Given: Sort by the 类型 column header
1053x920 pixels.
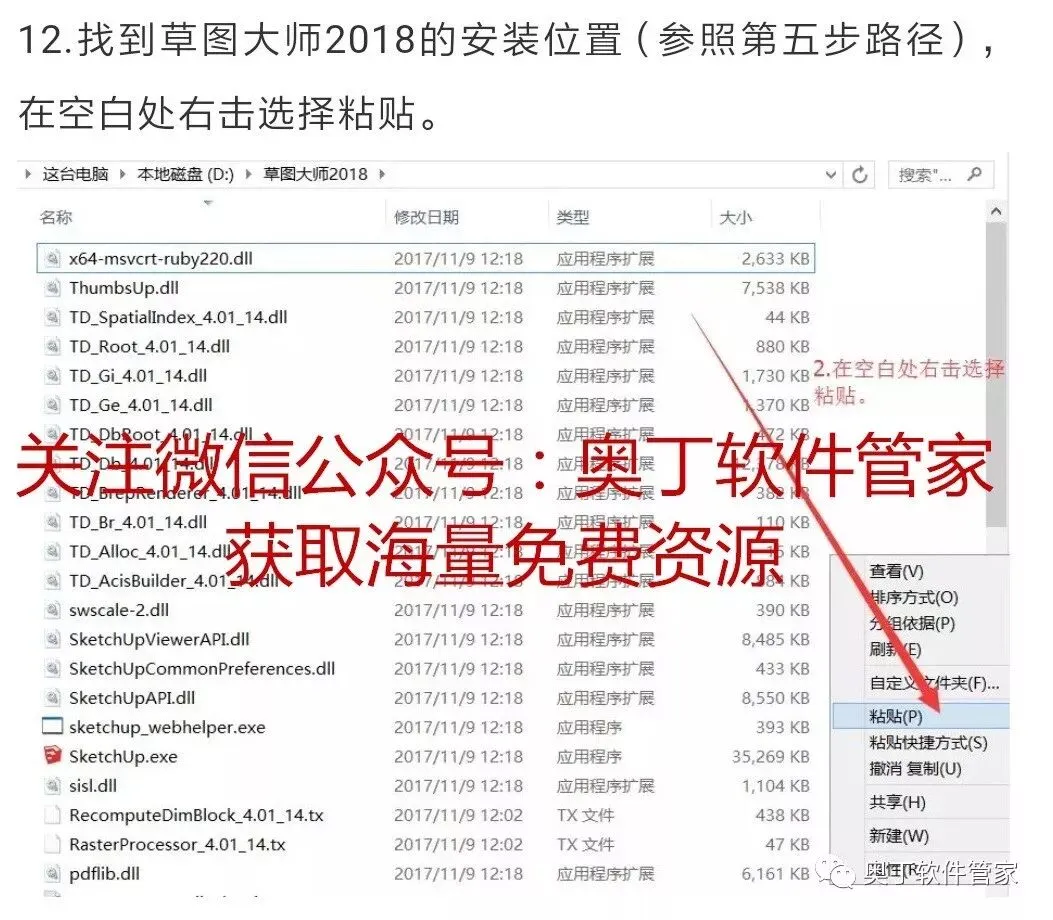Looking at the screenshot, I should coord(572,217).
